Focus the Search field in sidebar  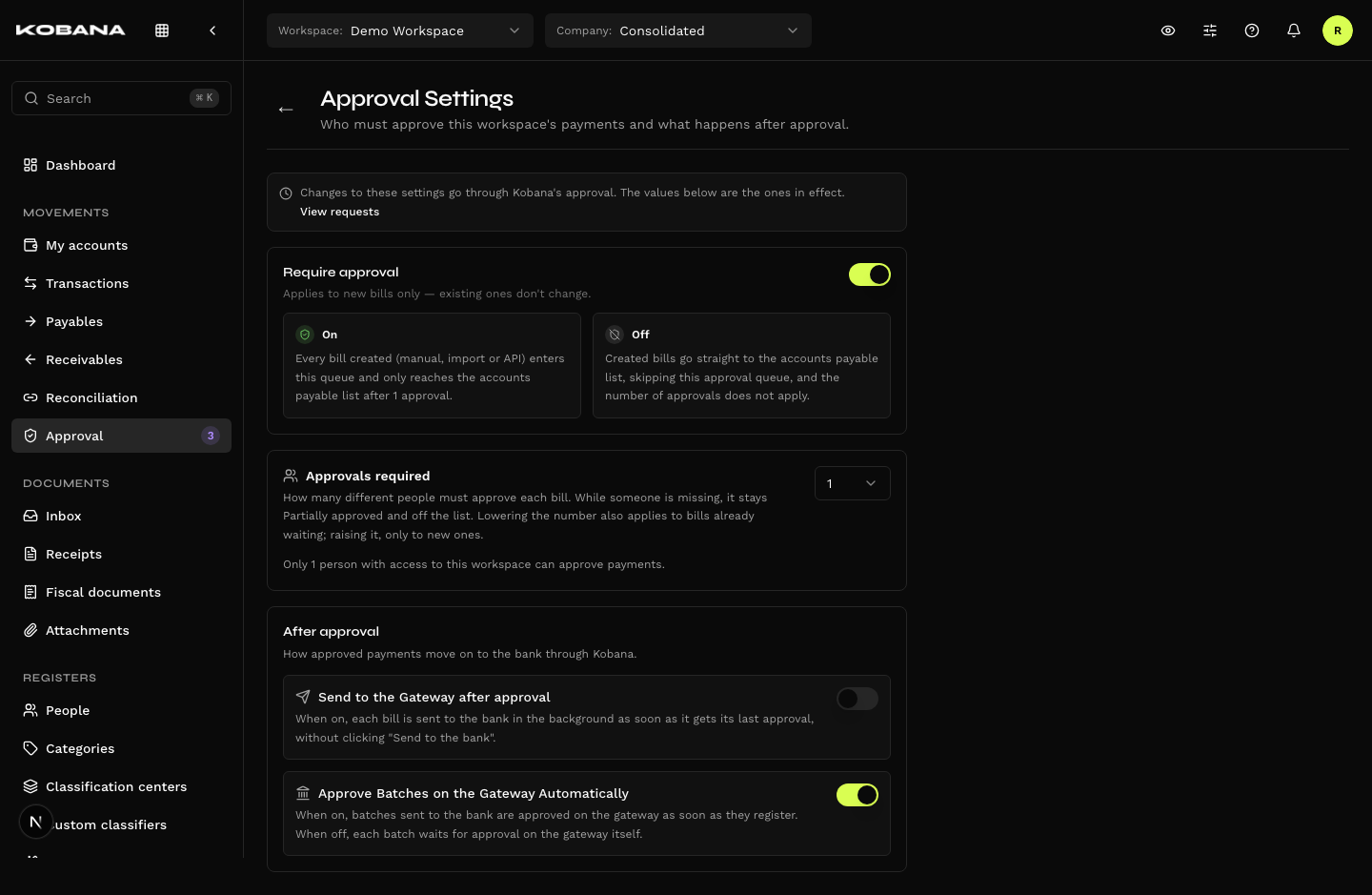(x=121, y=98)
